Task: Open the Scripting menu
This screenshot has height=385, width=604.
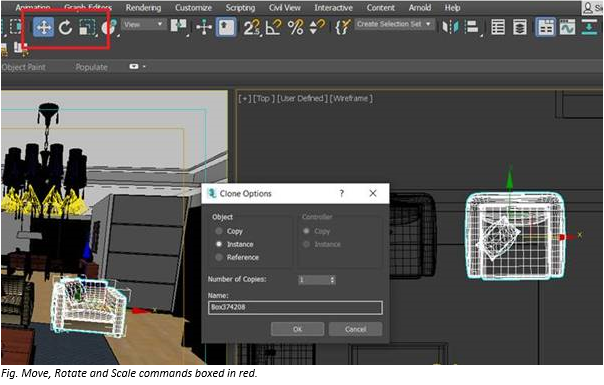Action: (240, 8)
